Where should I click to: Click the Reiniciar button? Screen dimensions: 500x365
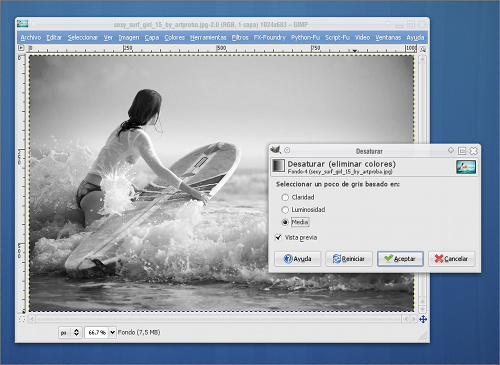pos(349,259)
